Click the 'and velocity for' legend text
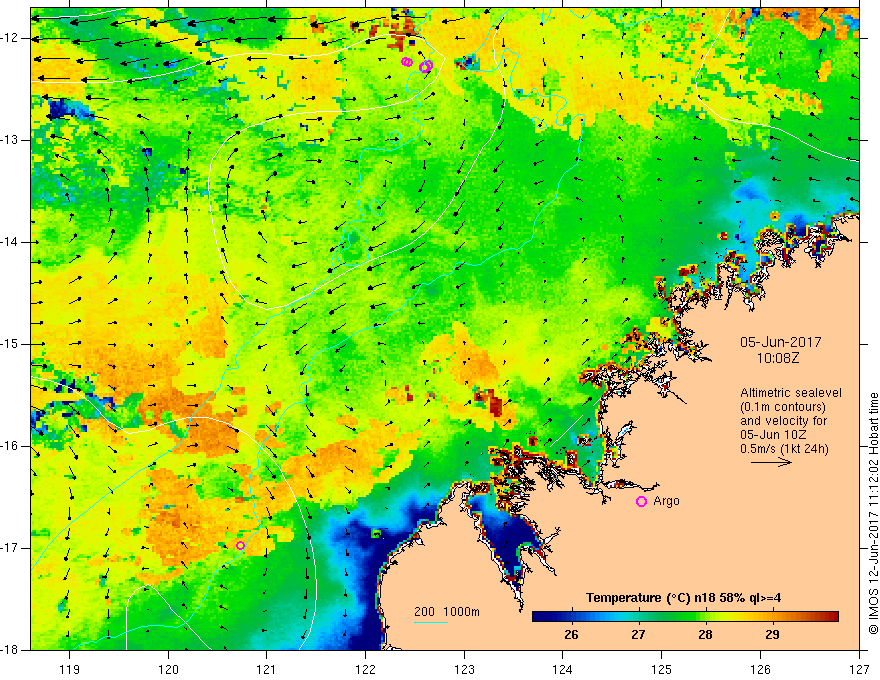Viewport: 880px width, 680px height. coord(783,421)
